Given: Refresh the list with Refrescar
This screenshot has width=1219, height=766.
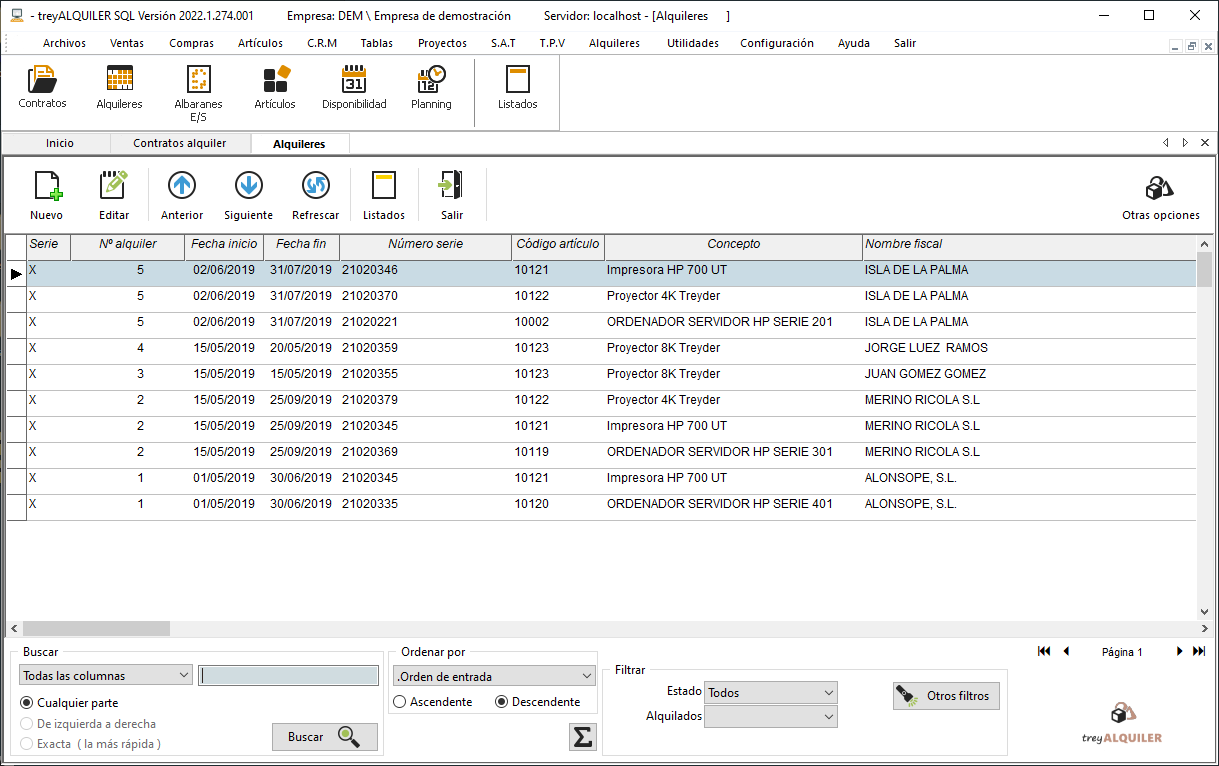Looking at the screenshot, I should 315,195.
